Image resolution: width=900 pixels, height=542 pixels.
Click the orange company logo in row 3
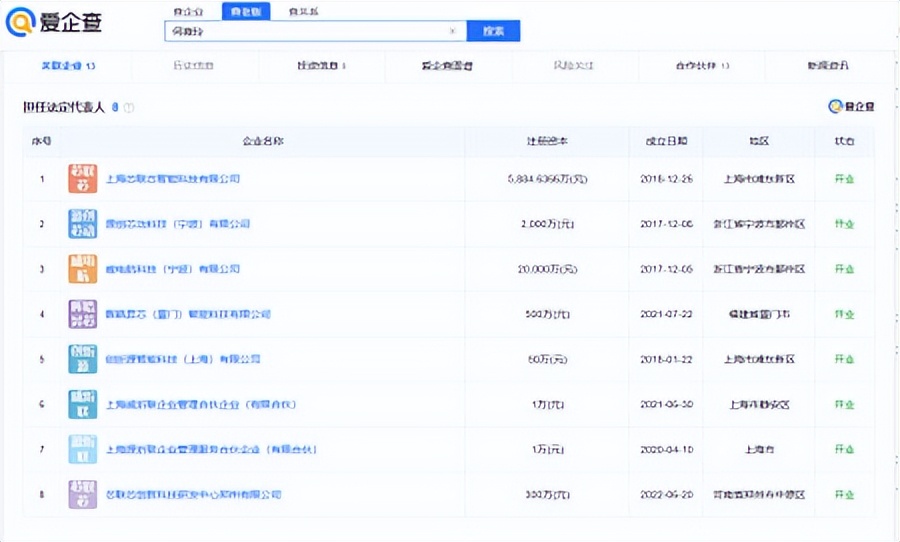pyautogui.click(x=83, y=269)
